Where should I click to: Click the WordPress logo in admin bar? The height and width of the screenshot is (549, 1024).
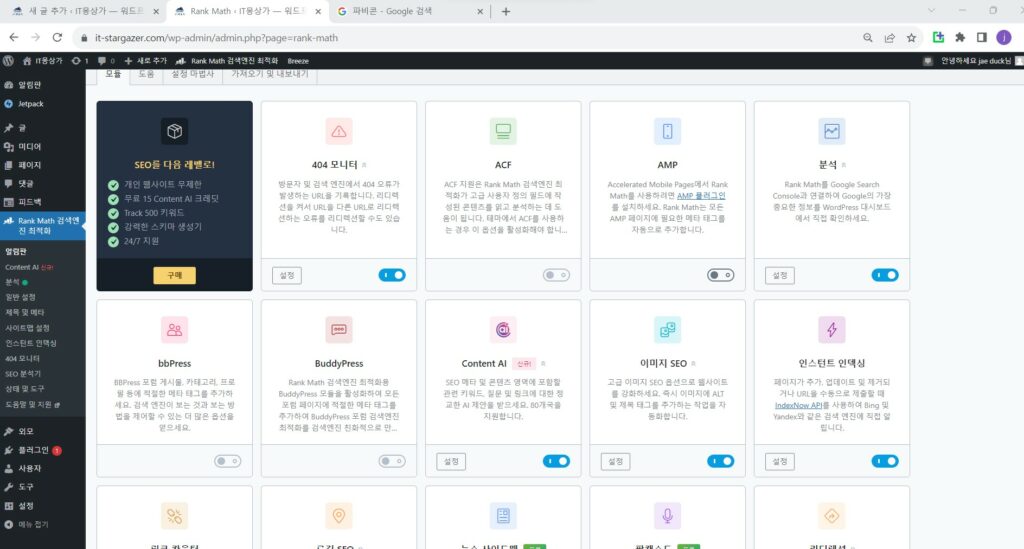pos(8,61)
